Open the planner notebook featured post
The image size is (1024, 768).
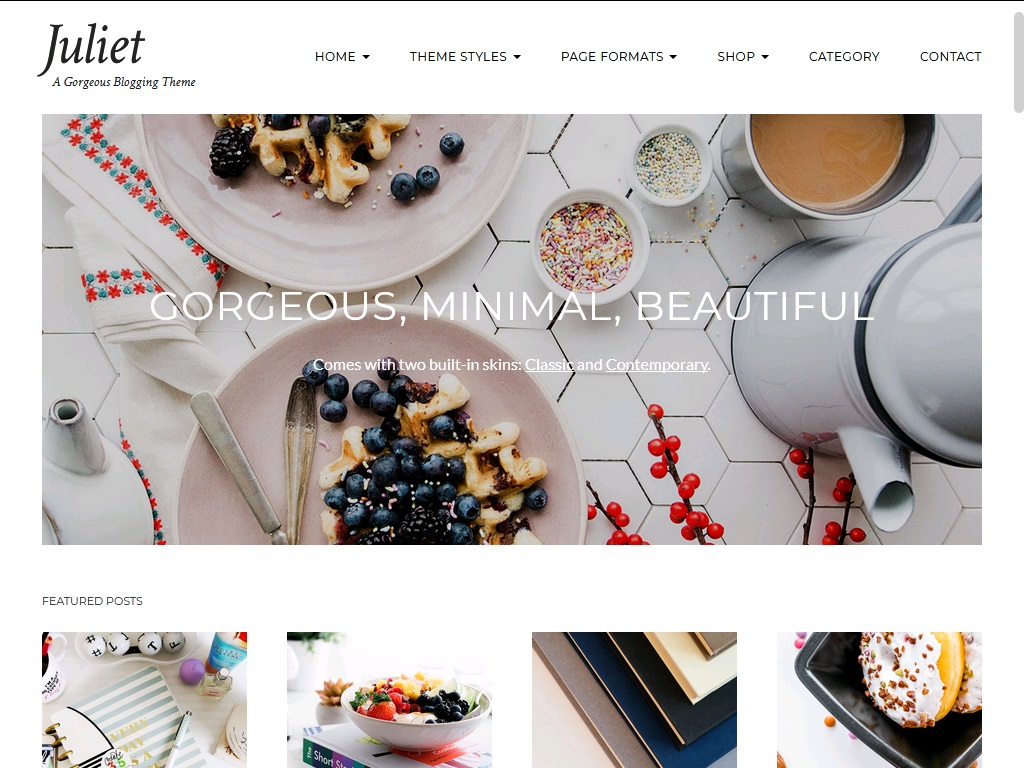pos(144,699)
